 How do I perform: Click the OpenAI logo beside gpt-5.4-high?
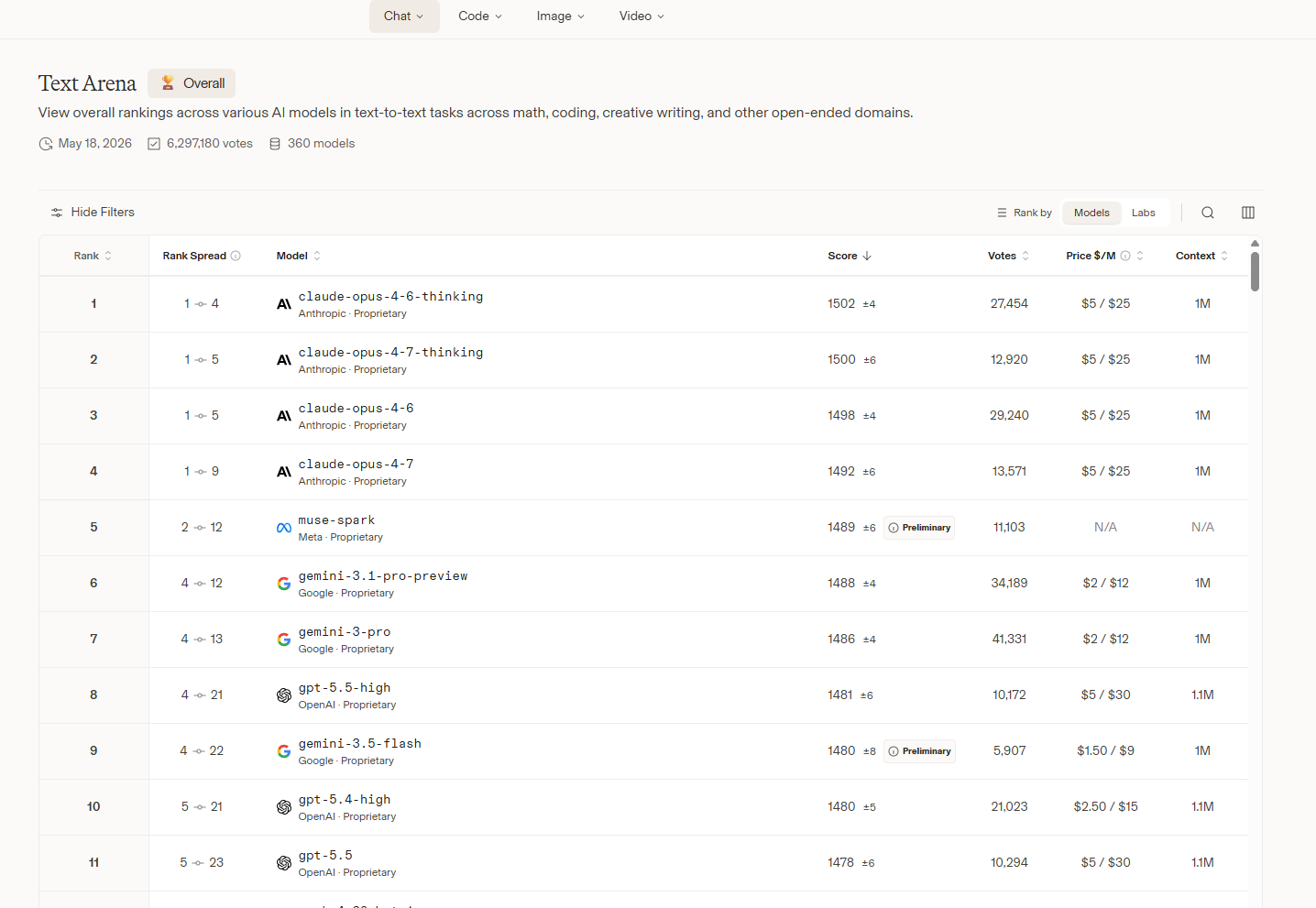pyautogui.click(x=284, y=807)
